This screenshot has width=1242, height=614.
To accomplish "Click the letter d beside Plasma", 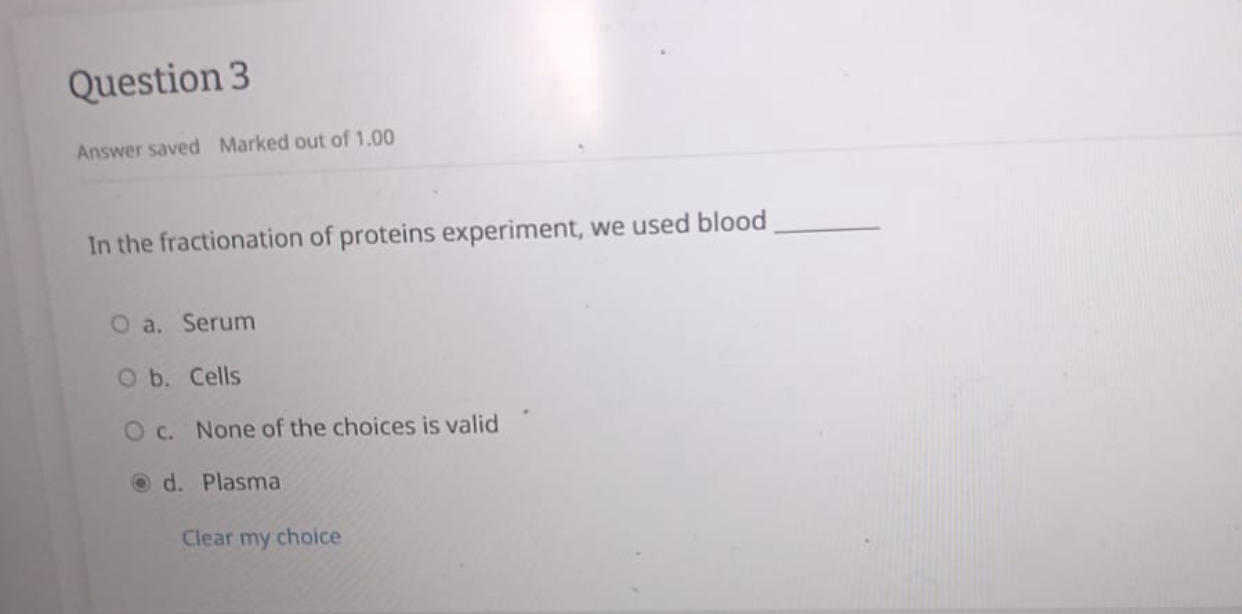I will (171, 482).
